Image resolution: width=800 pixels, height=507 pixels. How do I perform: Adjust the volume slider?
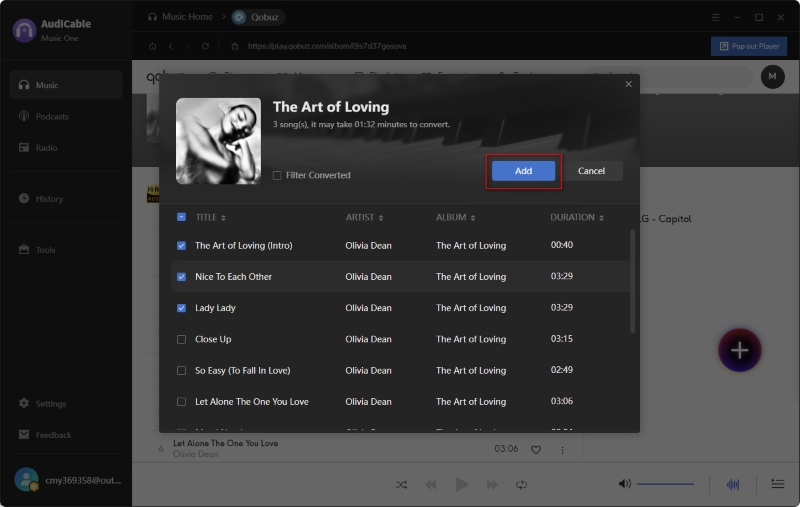pyautogui.click(x=665, y=484)
